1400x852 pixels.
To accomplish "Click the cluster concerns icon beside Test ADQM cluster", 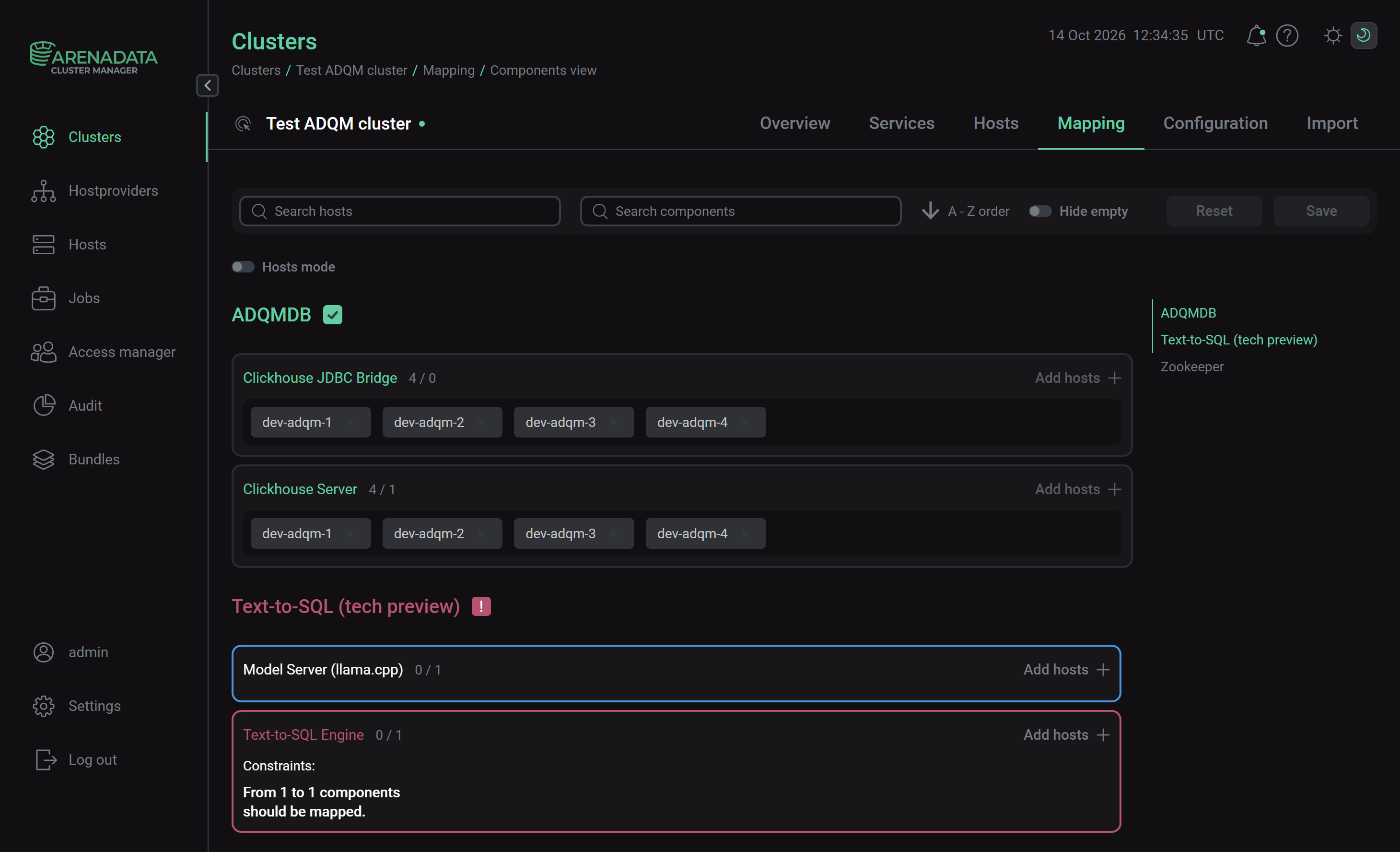I will coord(243,123).
